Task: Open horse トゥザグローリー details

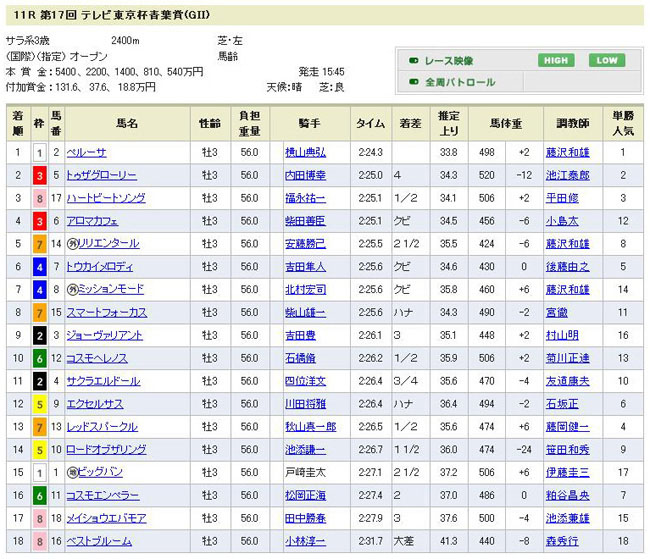Action: tap(101, 176)
